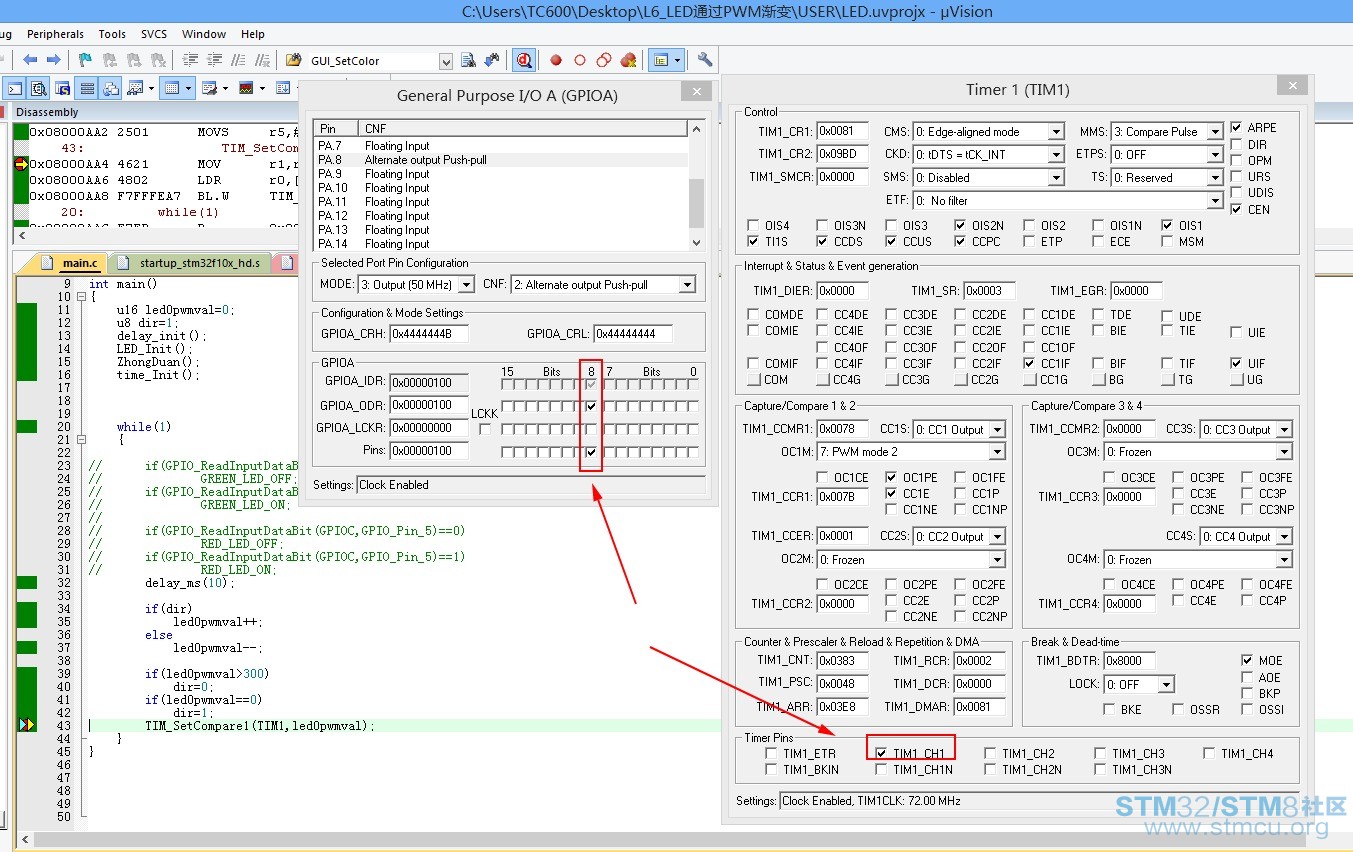Navigate backwards with the blue left arrow
The width and height of the screenshot is (1353, 852).
click(31, 60)
